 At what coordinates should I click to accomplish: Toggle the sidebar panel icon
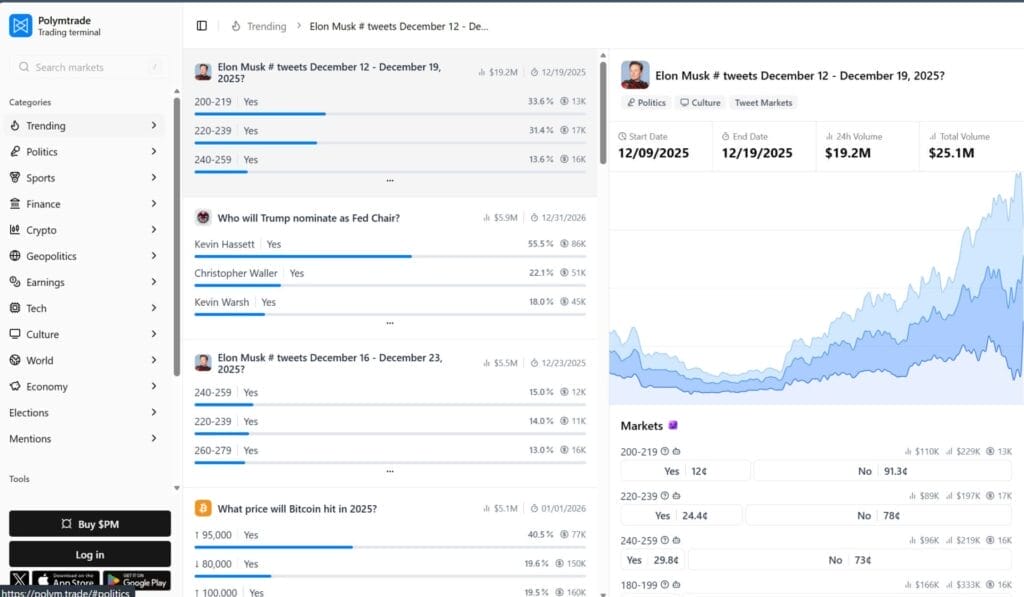202,26
